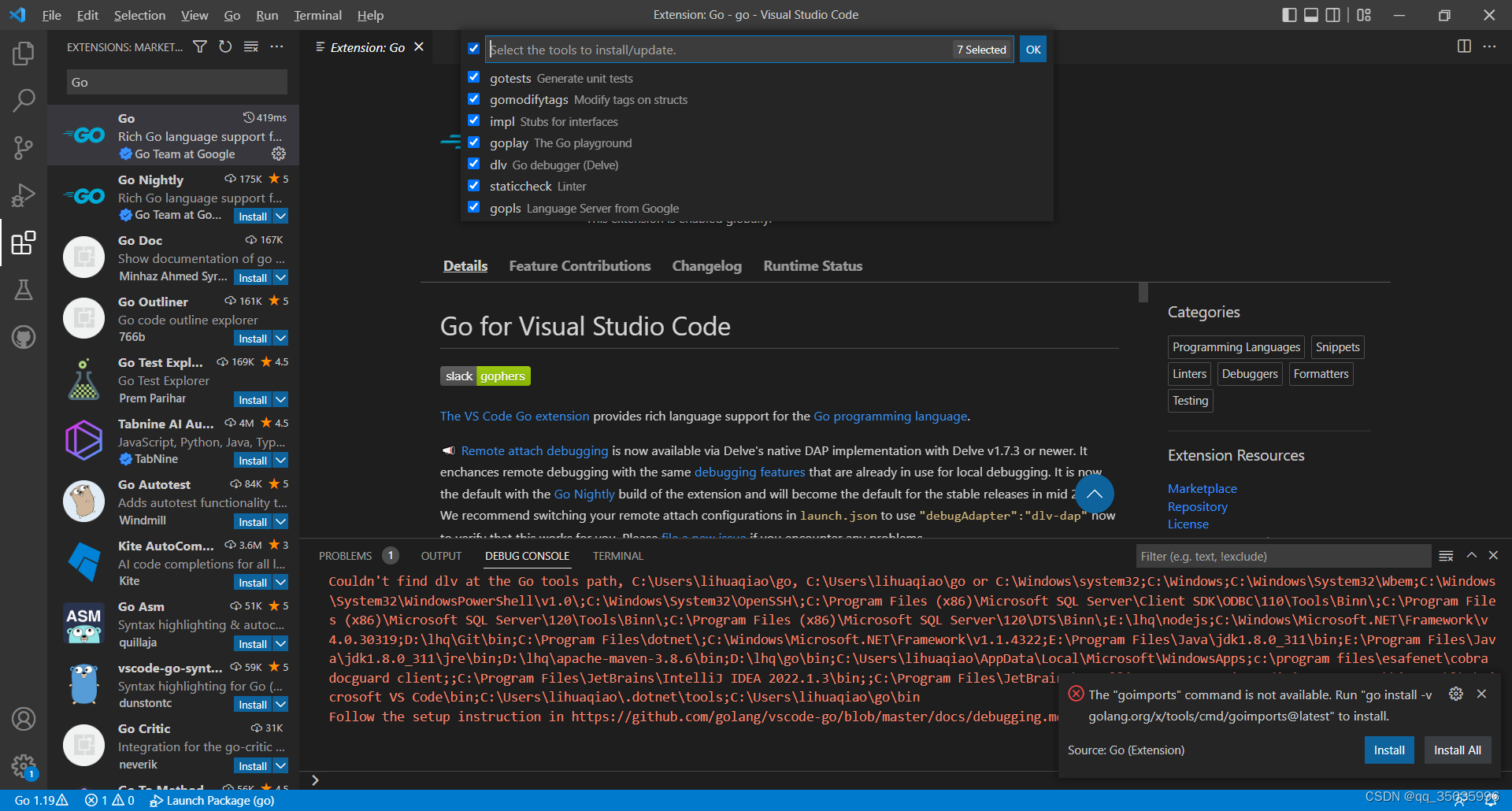The image size is (1512, 811).
Task: Focus the extensions search box
Action: [176, 82]
